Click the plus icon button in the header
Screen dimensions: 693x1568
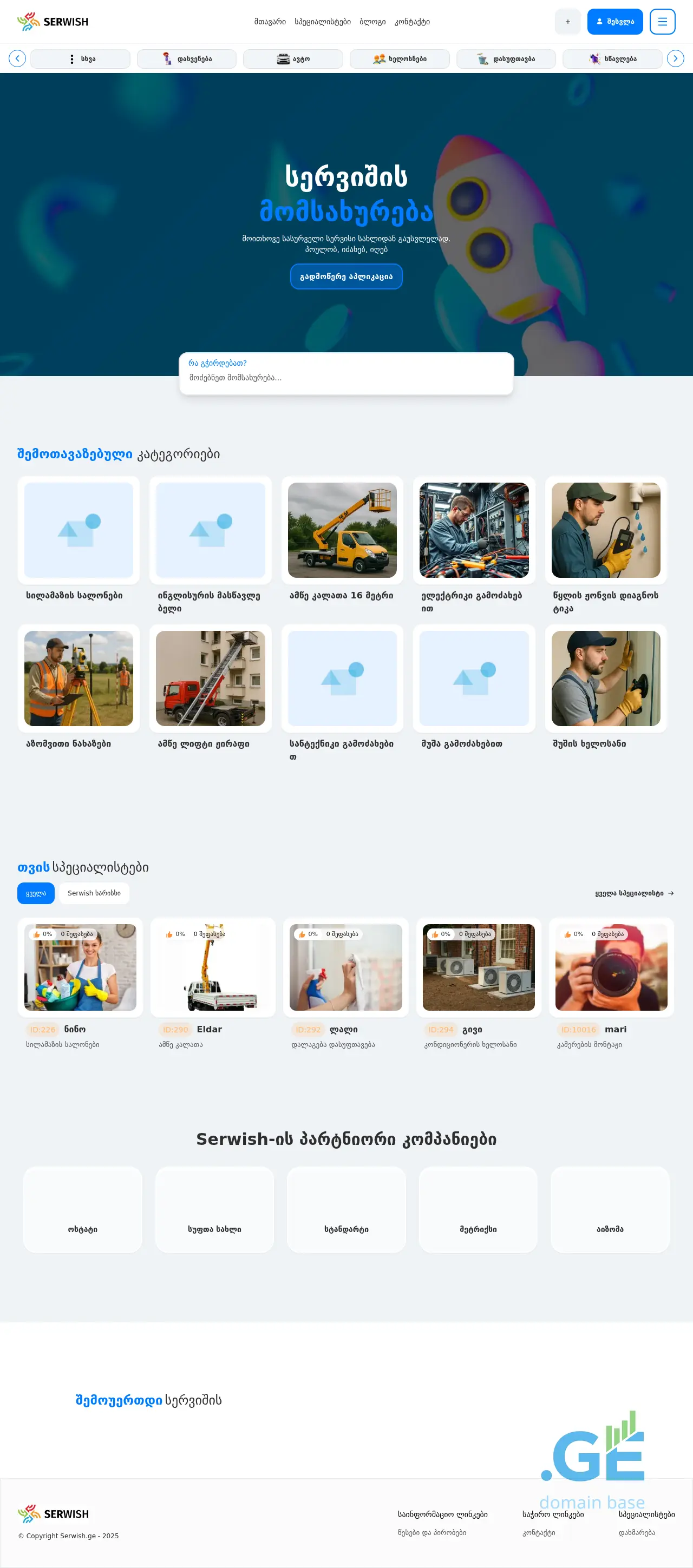(x=567, y=22)
